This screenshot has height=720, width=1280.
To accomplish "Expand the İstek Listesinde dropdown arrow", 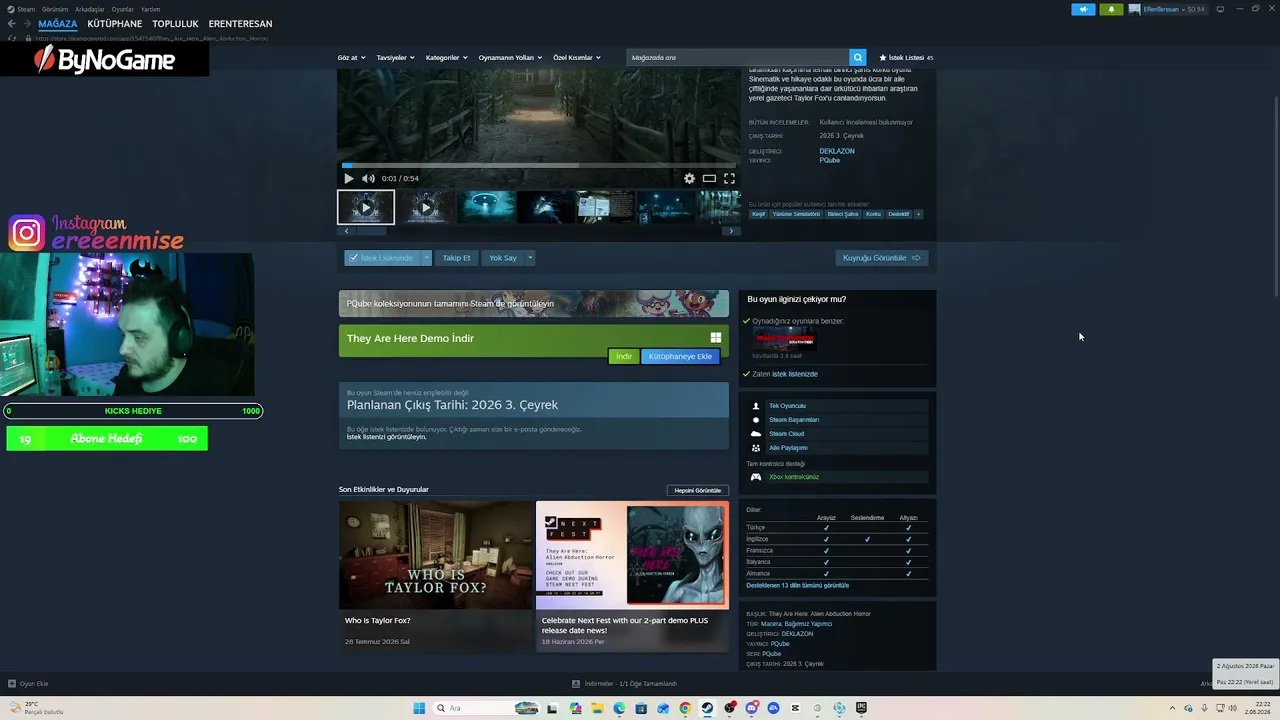I will coord(426,258).
